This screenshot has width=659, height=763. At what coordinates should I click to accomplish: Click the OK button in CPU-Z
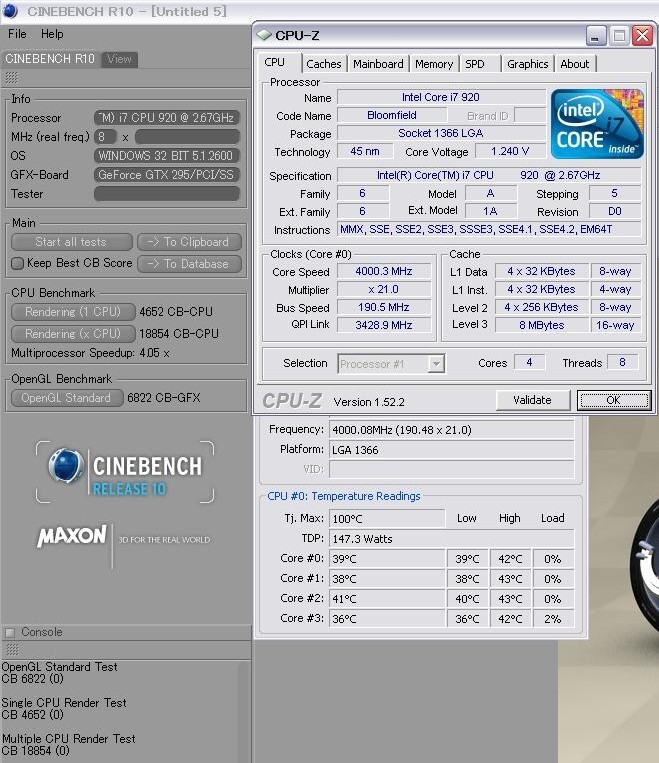click(x=613, y=400)
